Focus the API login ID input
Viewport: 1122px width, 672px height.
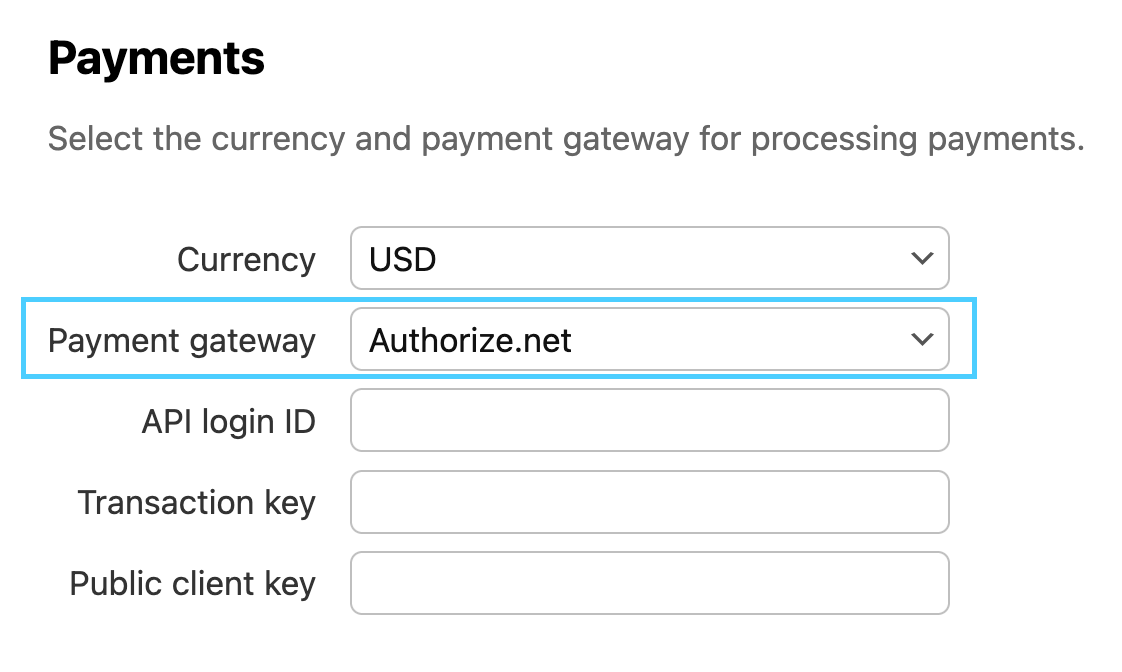pos(648,420)
